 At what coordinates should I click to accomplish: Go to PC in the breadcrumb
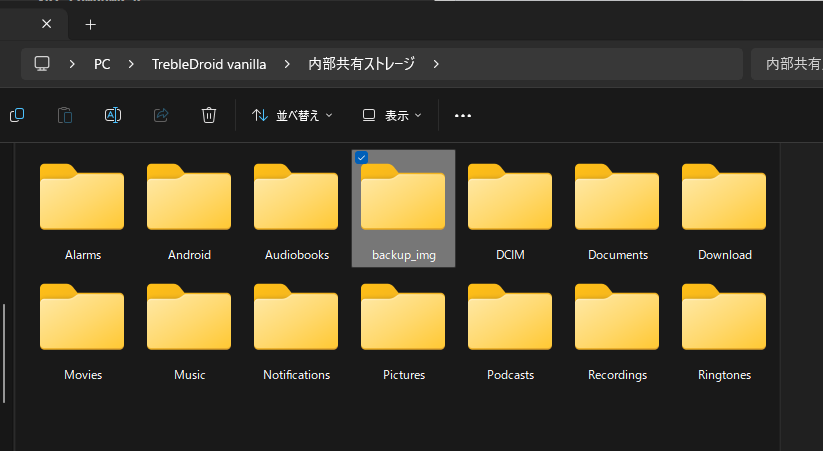coord(102,64)
